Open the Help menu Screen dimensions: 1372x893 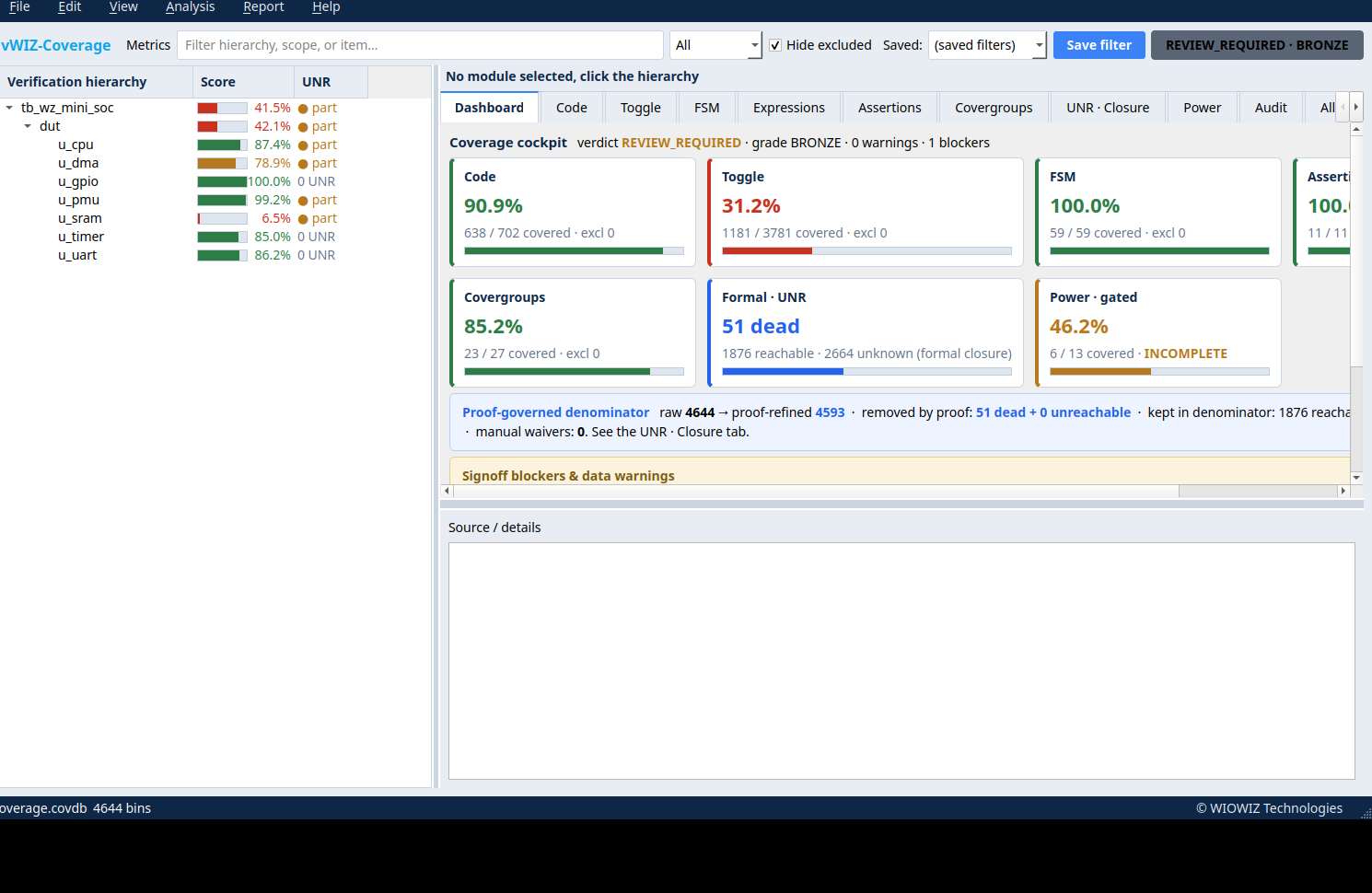point(326,7)
